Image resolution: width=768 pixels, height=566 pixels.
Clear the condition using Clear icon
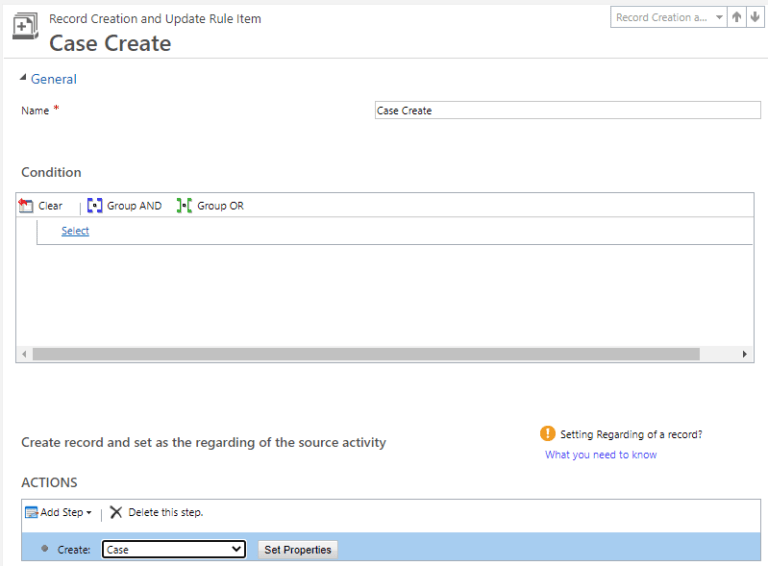pos(26,206)
